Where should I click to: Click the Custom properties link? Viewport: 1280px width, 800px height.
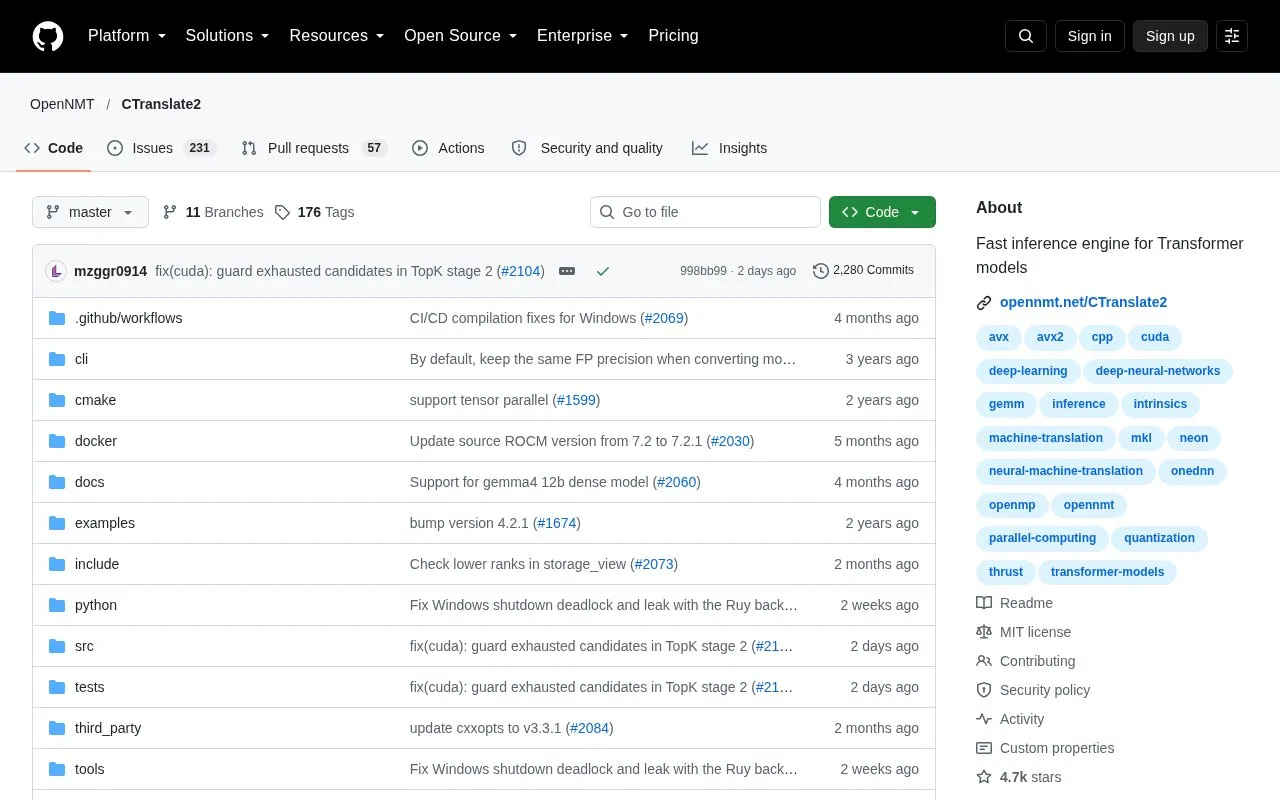1057,748
